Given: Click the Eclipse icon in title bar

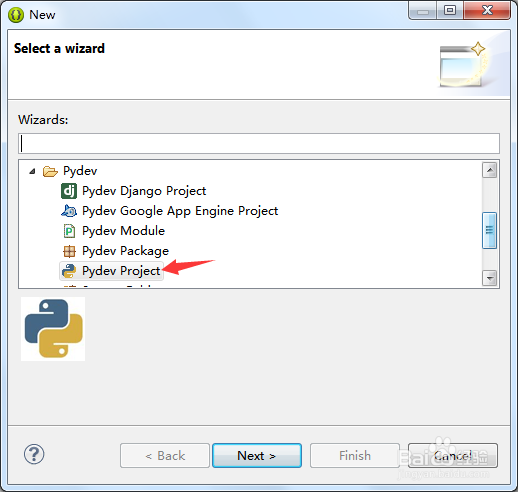Looking at the screenshot, I should (x=16, y=15).
